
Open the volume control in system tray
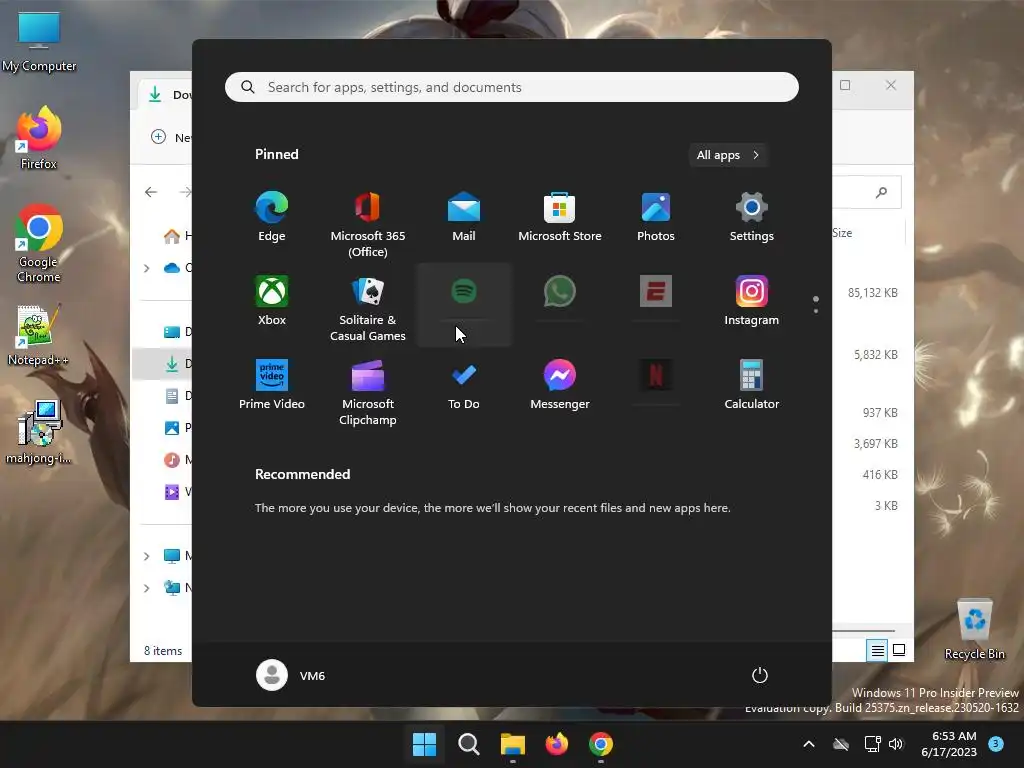click(896, 744)
